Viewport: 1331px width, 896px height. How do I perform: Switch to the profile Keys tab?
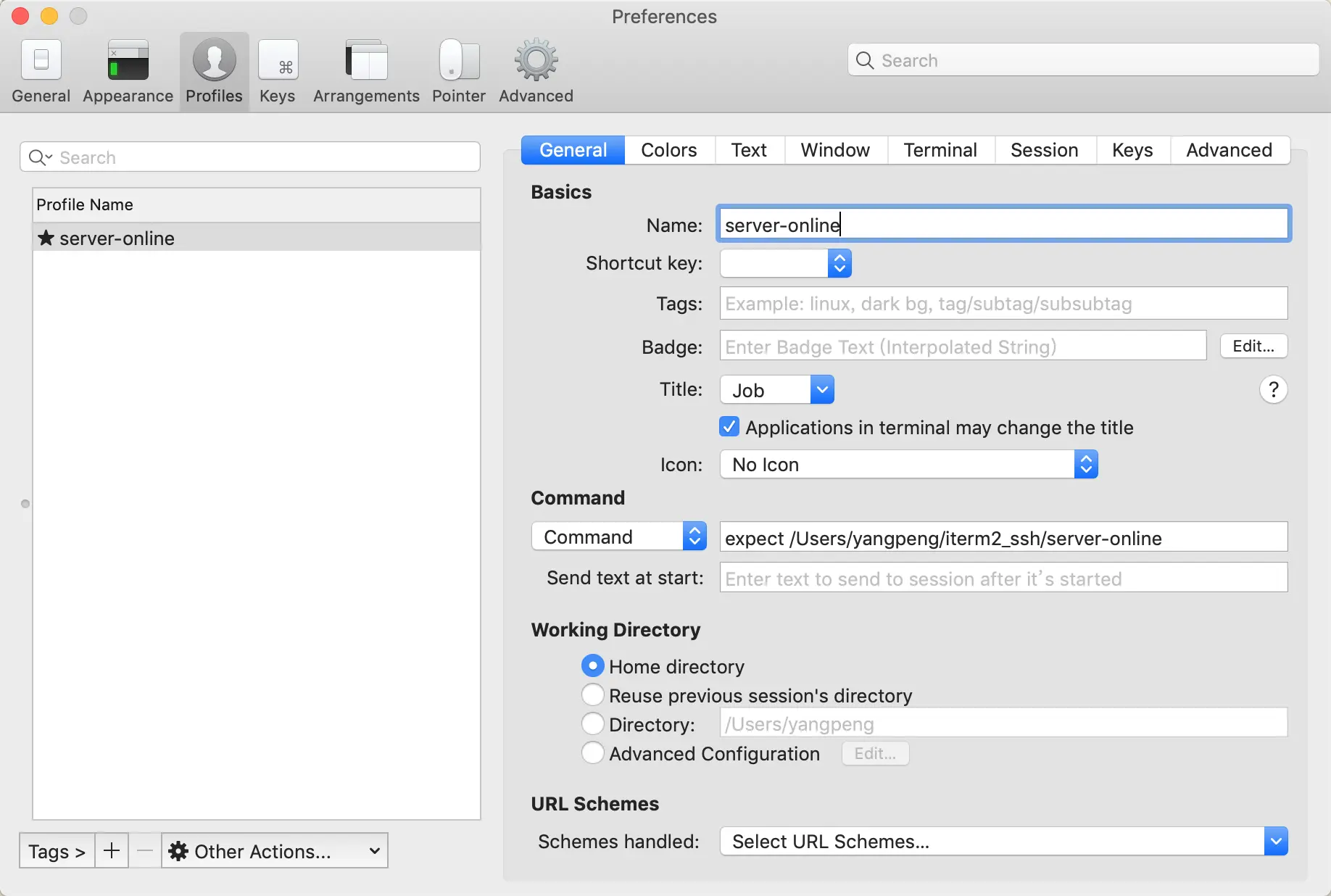(1132, 150)
